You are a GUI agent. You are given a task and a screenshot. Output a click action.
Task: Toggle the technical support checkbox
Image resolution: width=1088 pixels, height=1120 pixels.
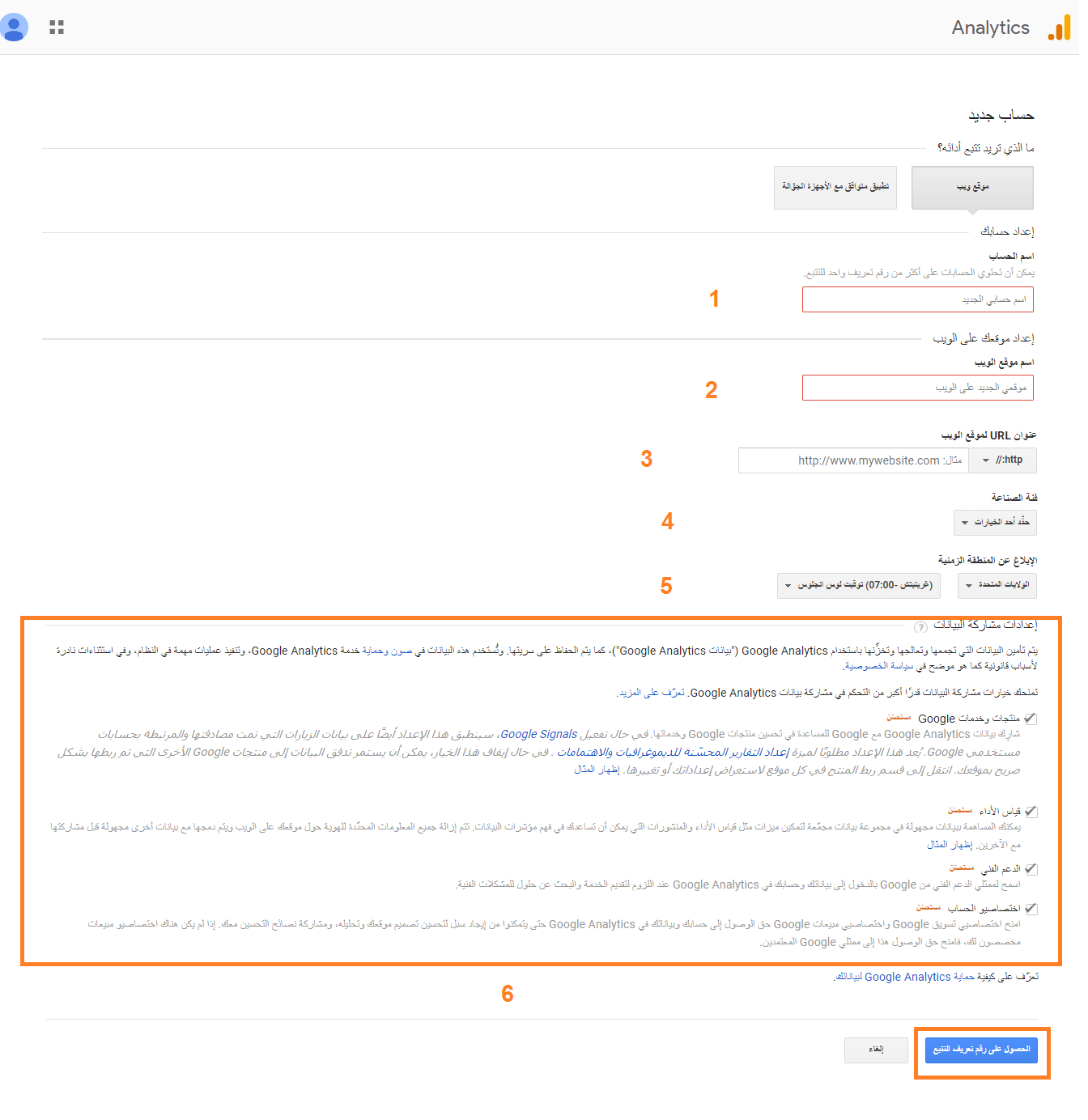(1031, 868)
